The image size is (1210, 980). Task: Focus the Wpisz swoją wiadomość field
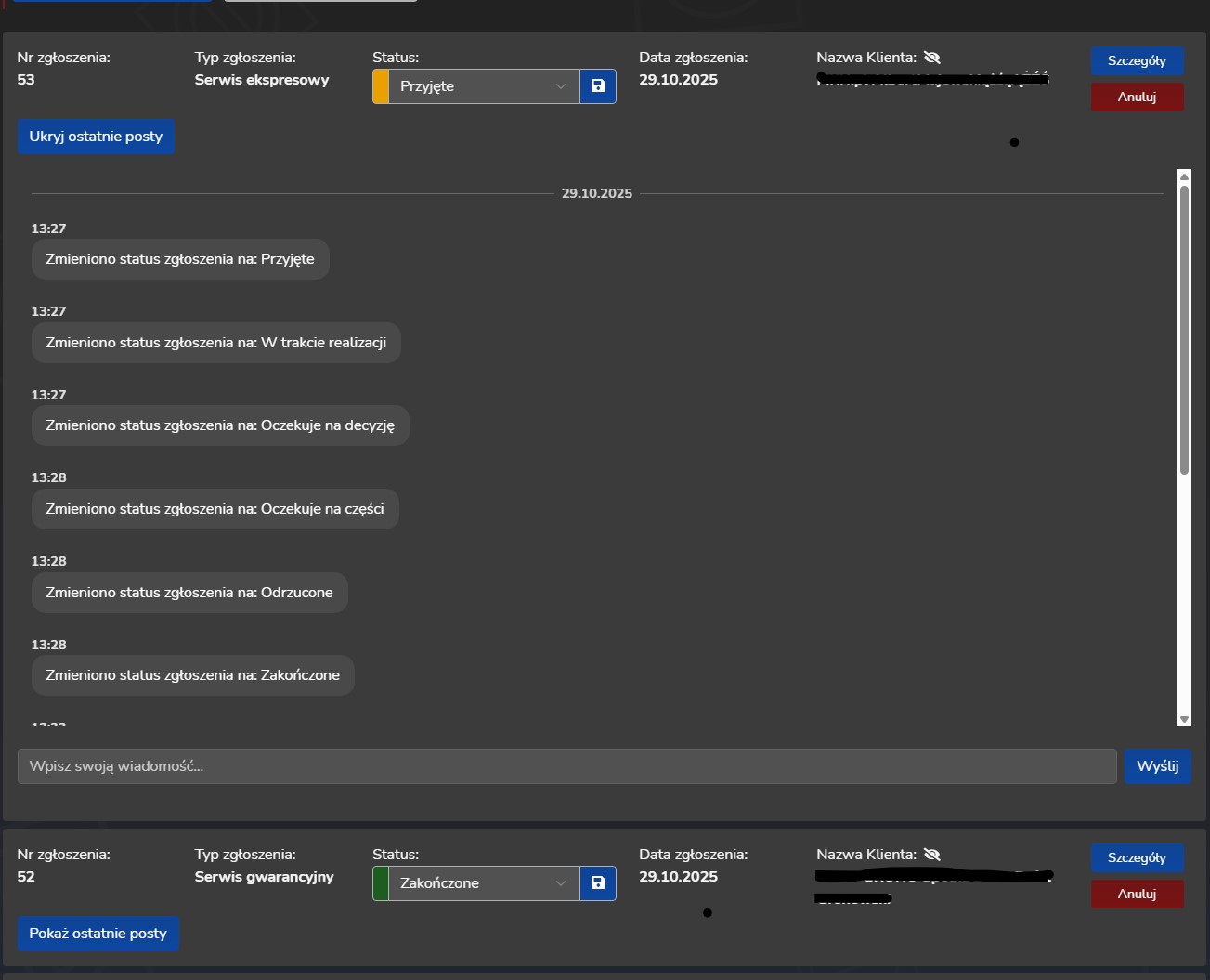[x=567, y=766]
